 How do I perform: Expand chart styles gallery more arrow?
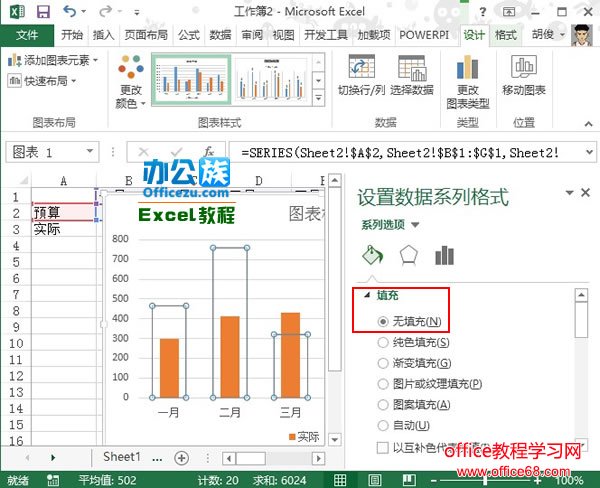(x=318, y=99)
